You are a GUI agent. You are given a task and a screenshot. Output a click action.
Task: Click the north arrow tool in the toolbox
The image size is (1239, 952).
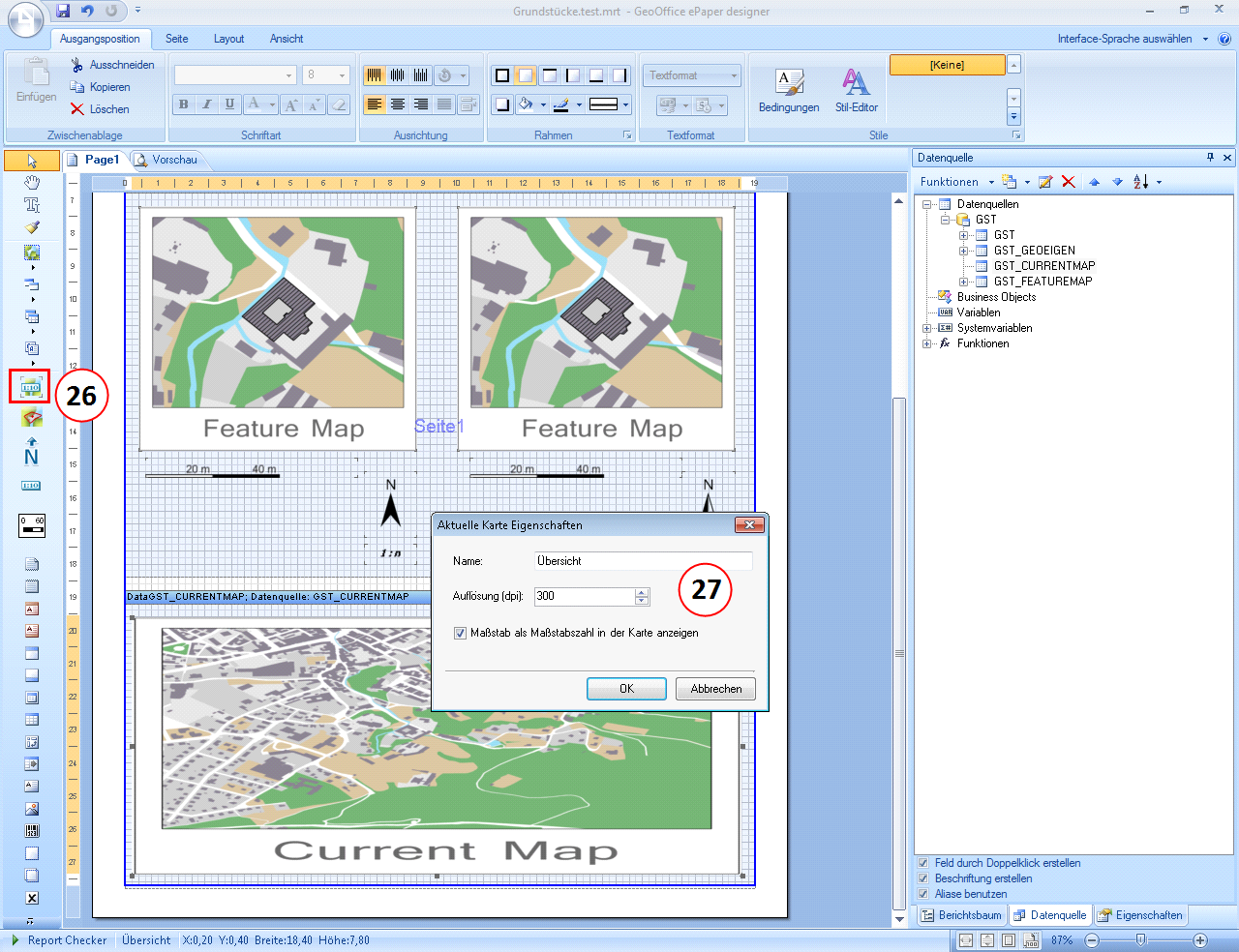31,452
